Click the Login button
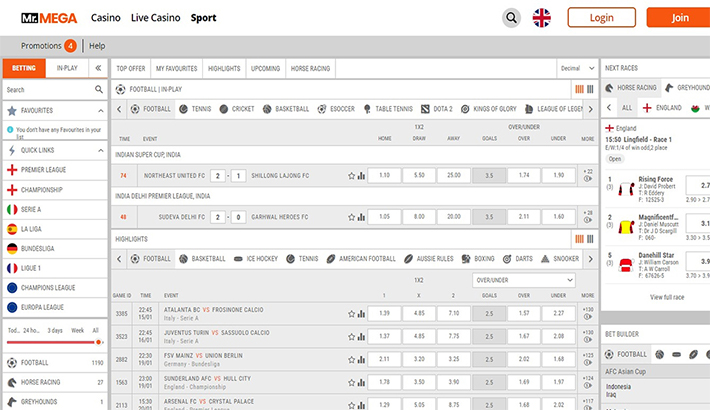Screen dimensions: 710x410 point(601,18)
